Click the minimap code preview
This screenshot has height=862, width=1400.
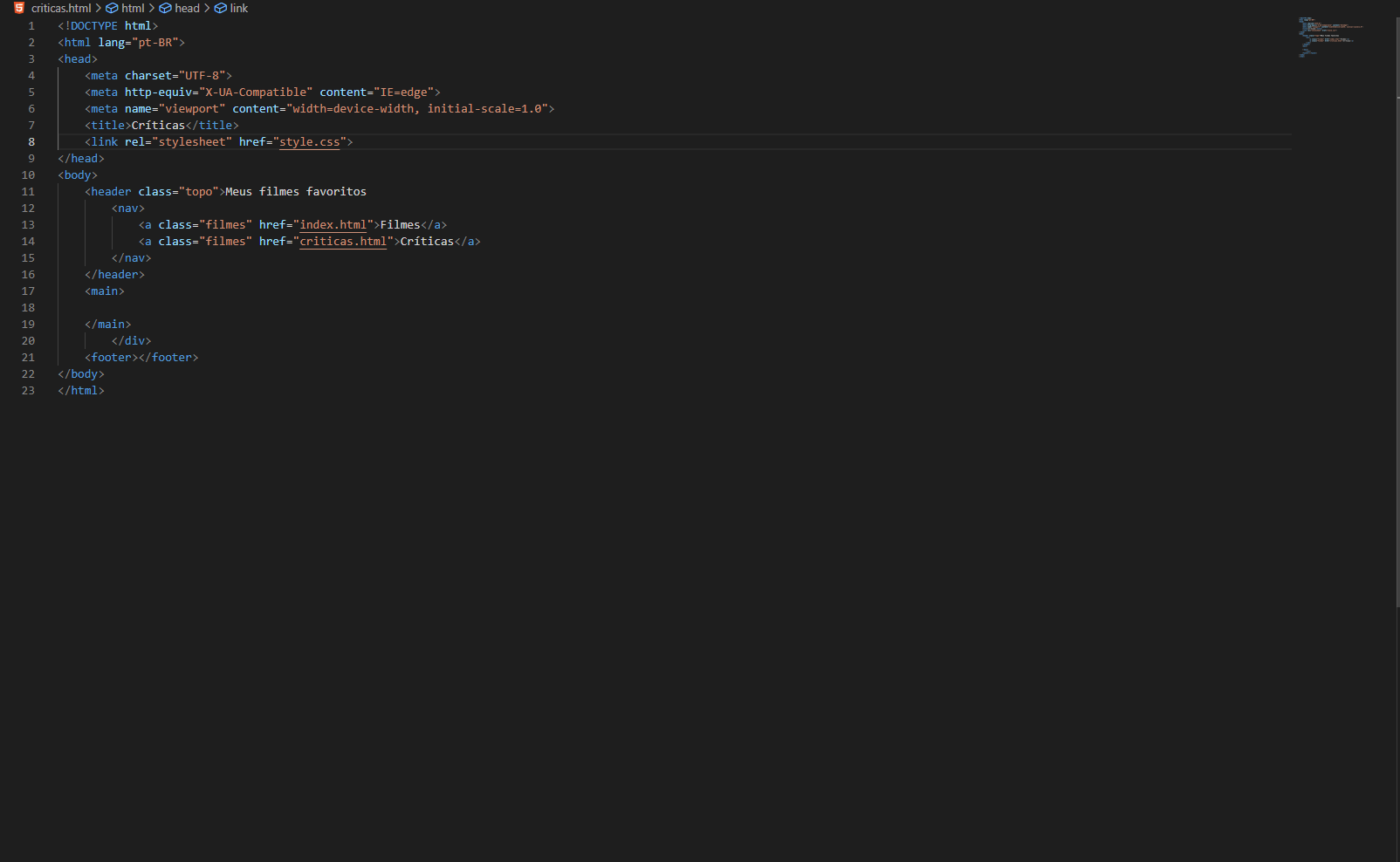tap(1330, 37)
